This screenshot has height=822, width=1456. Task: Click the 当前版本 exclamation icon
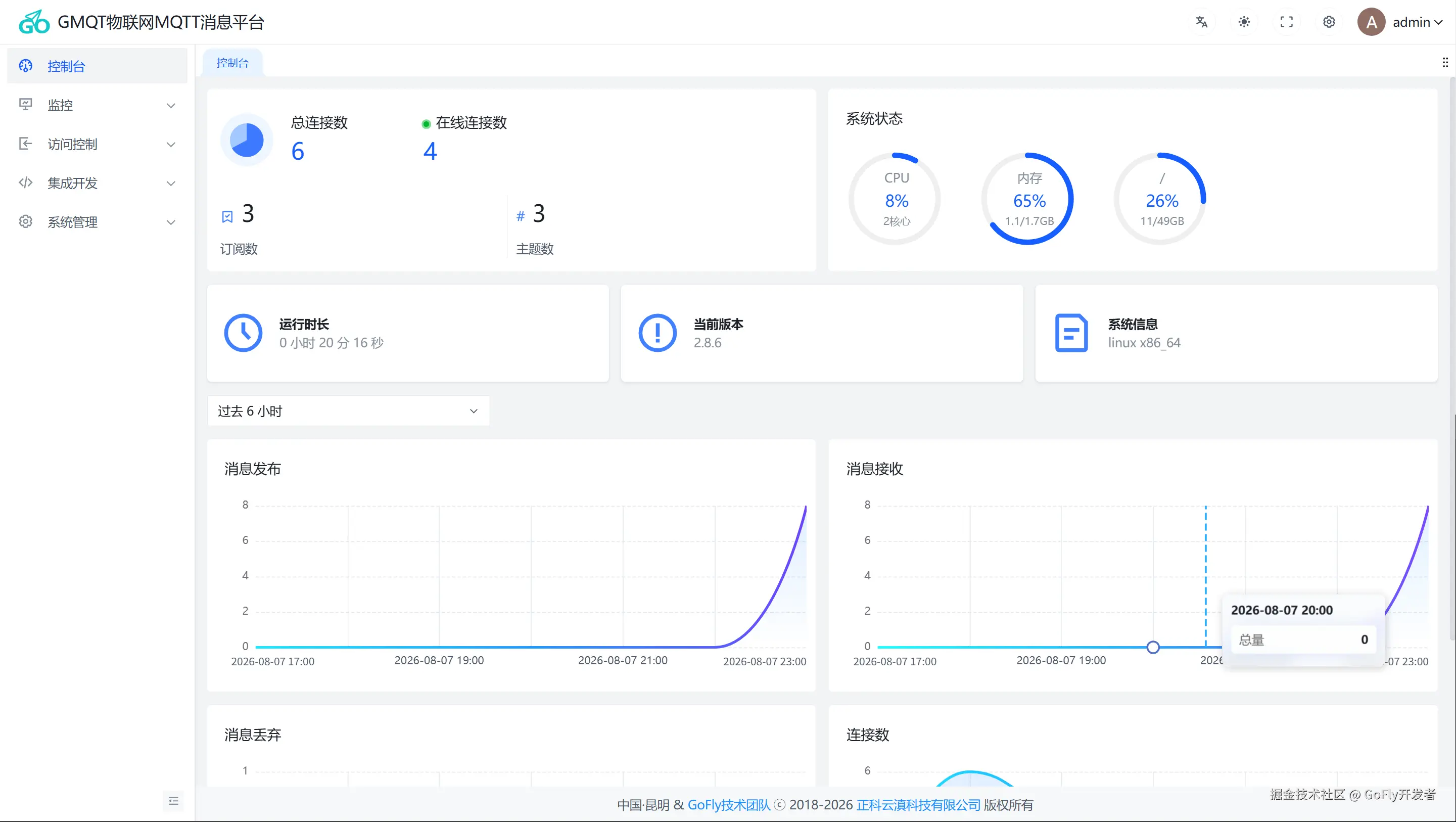pos(657,333)
